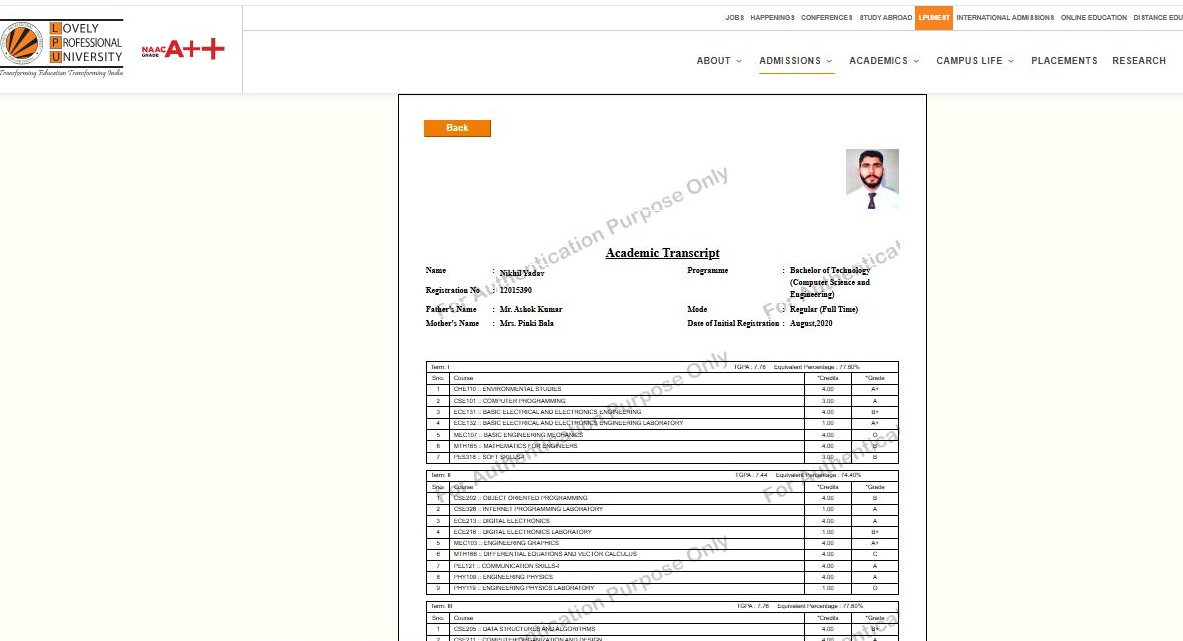Go to the PLACEMENTS page

(x=1064, y=61)
